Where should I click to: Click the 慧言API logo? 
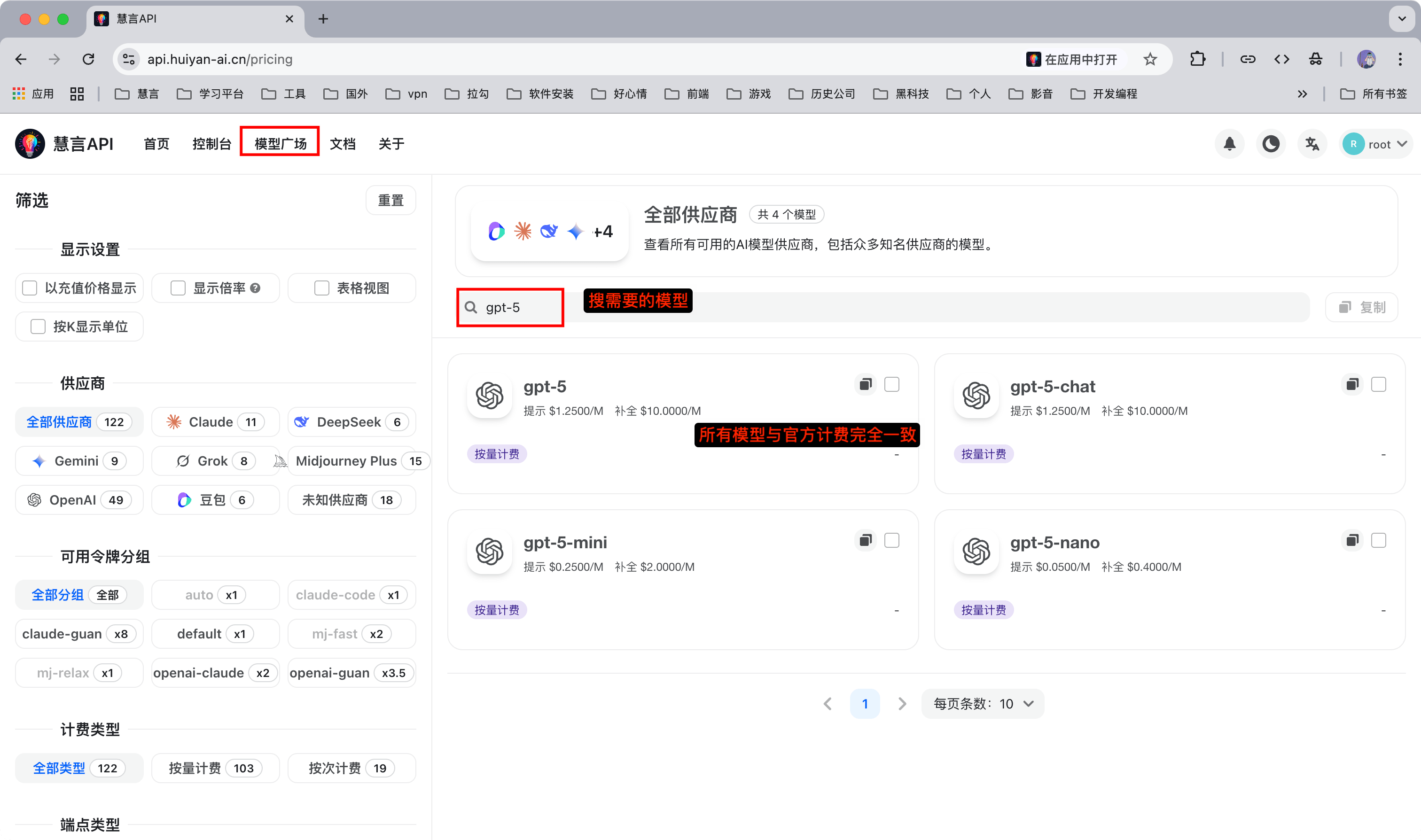coord(30,144)
